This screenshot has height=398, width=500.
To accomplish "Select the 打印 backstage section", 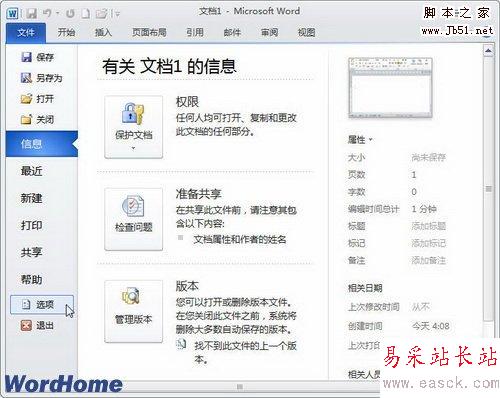I will click(32, 225).
